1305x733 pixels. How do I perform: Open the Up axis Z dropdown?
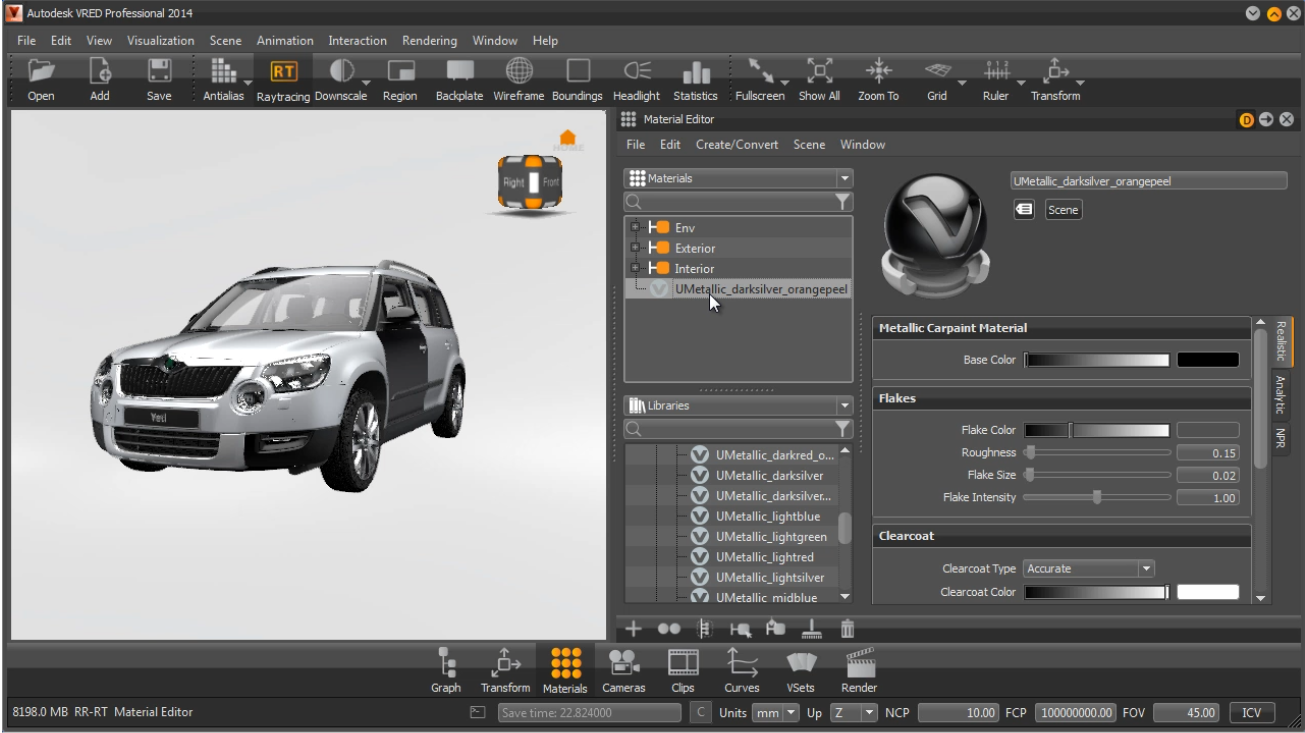tap(853, 712)
